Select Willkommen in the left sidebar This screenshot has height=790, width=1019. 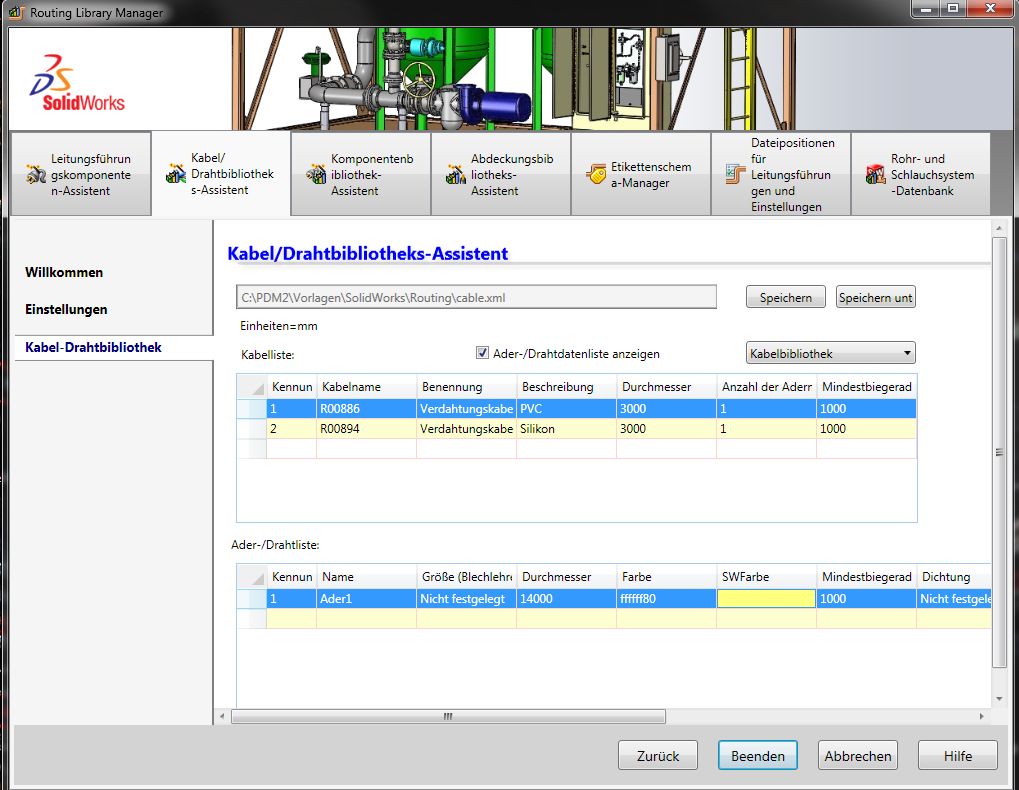(x=64, y=272)
